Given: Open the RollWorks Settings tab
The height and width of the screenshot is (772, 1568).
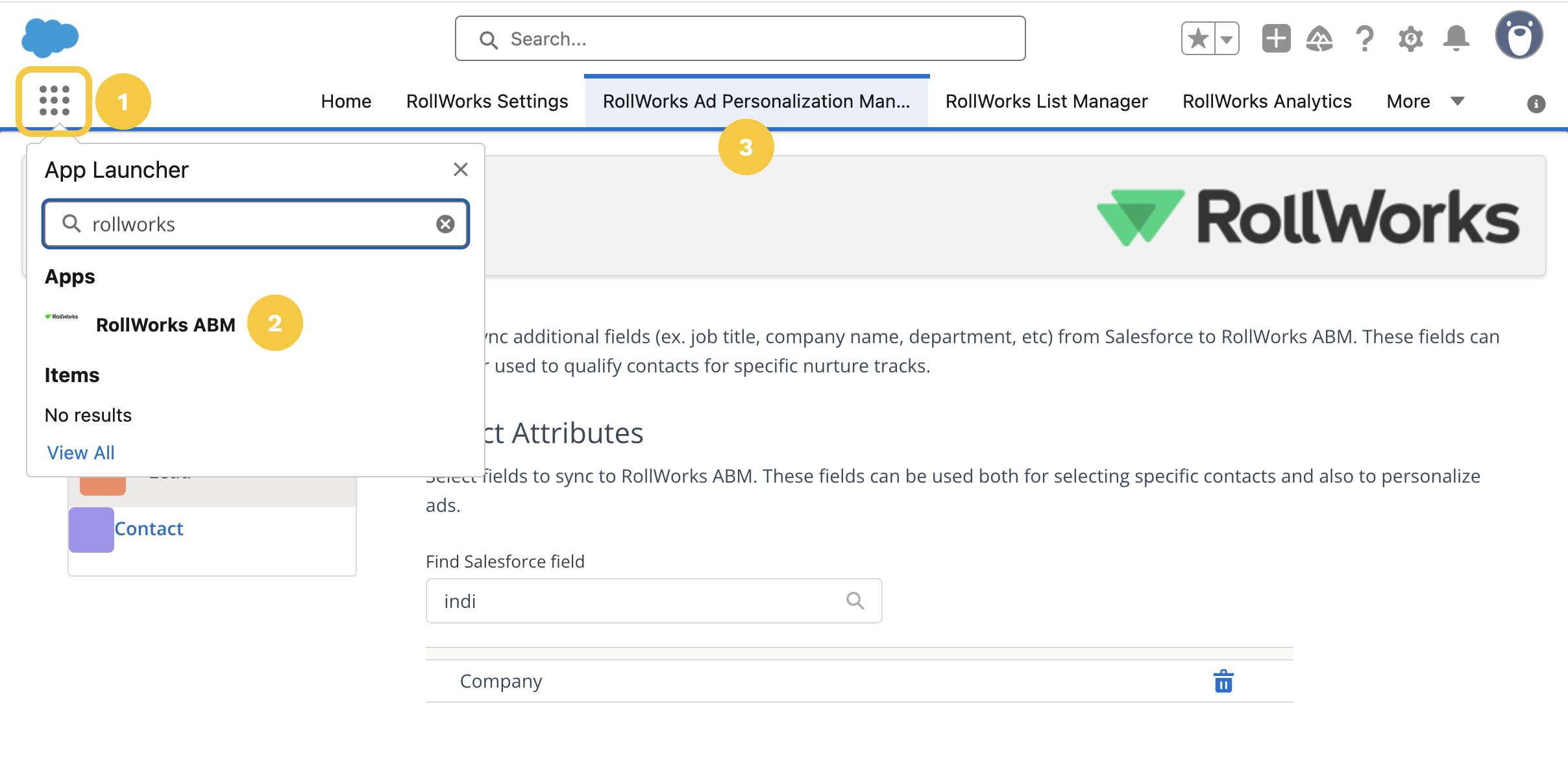Looking at the screenshot, I should coord(487,102).
